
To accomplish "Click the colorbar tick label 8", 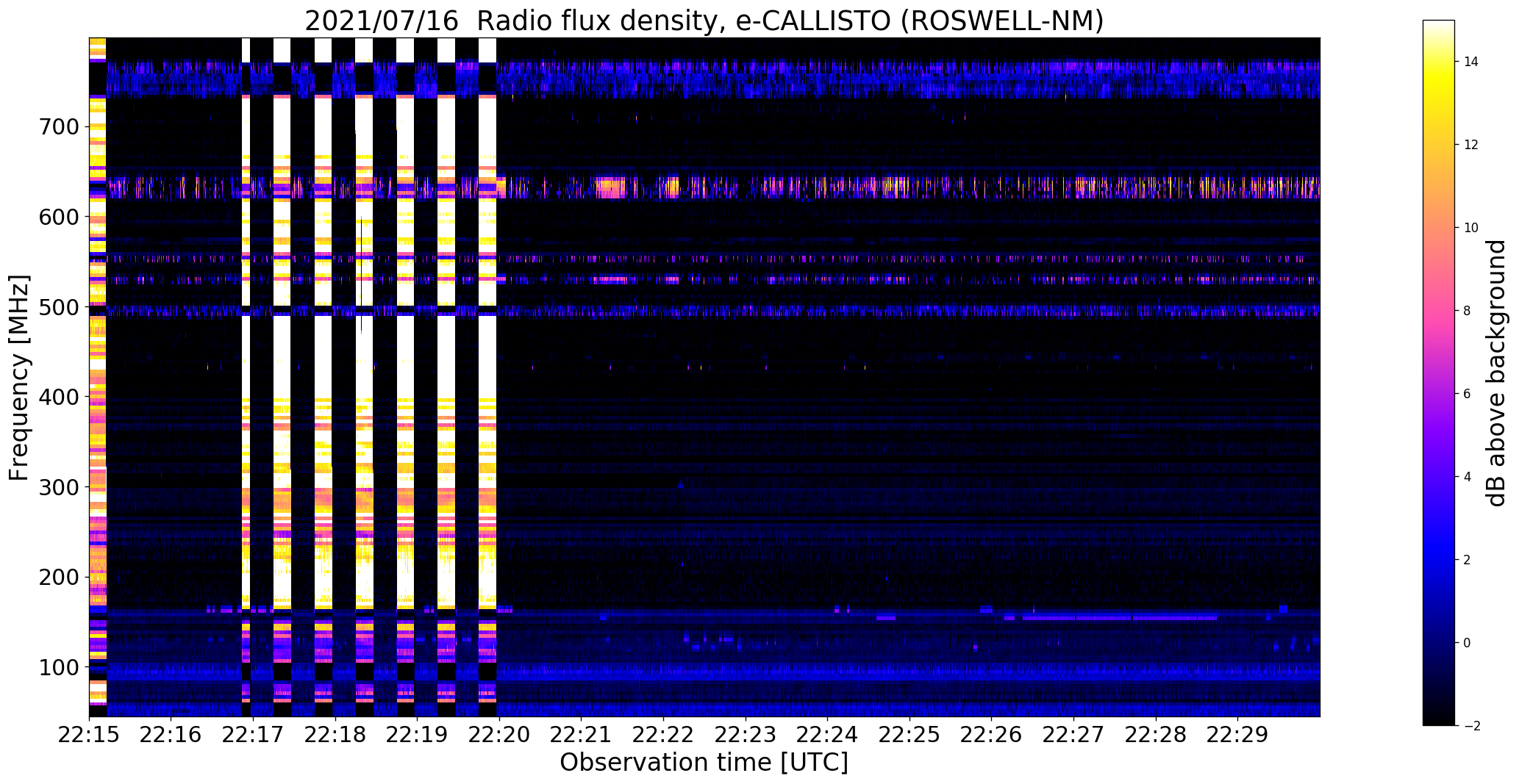I will click(x=1467, y=311).
